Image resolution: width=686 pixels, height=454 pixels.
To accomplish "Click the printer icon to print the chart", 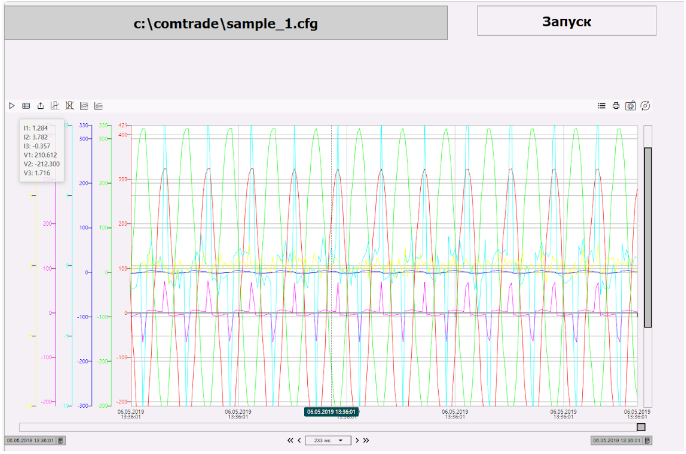I will (616, 105).
